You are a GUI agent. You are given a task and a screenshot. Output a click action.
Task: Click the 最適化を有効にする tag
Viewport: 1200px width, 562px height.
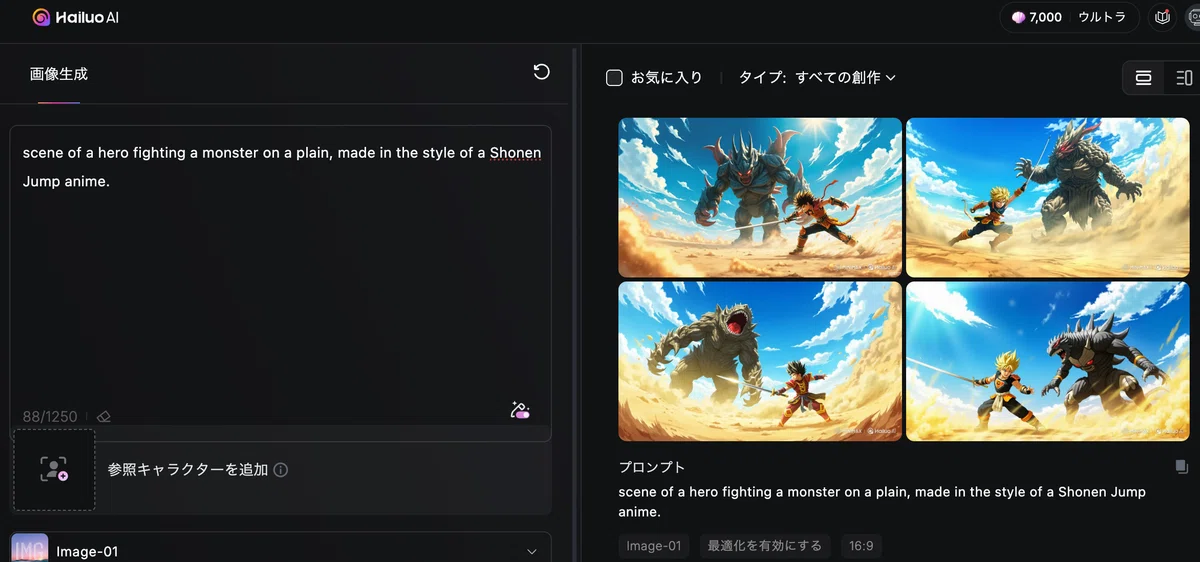pyautogui.click(x=765, y=545)
